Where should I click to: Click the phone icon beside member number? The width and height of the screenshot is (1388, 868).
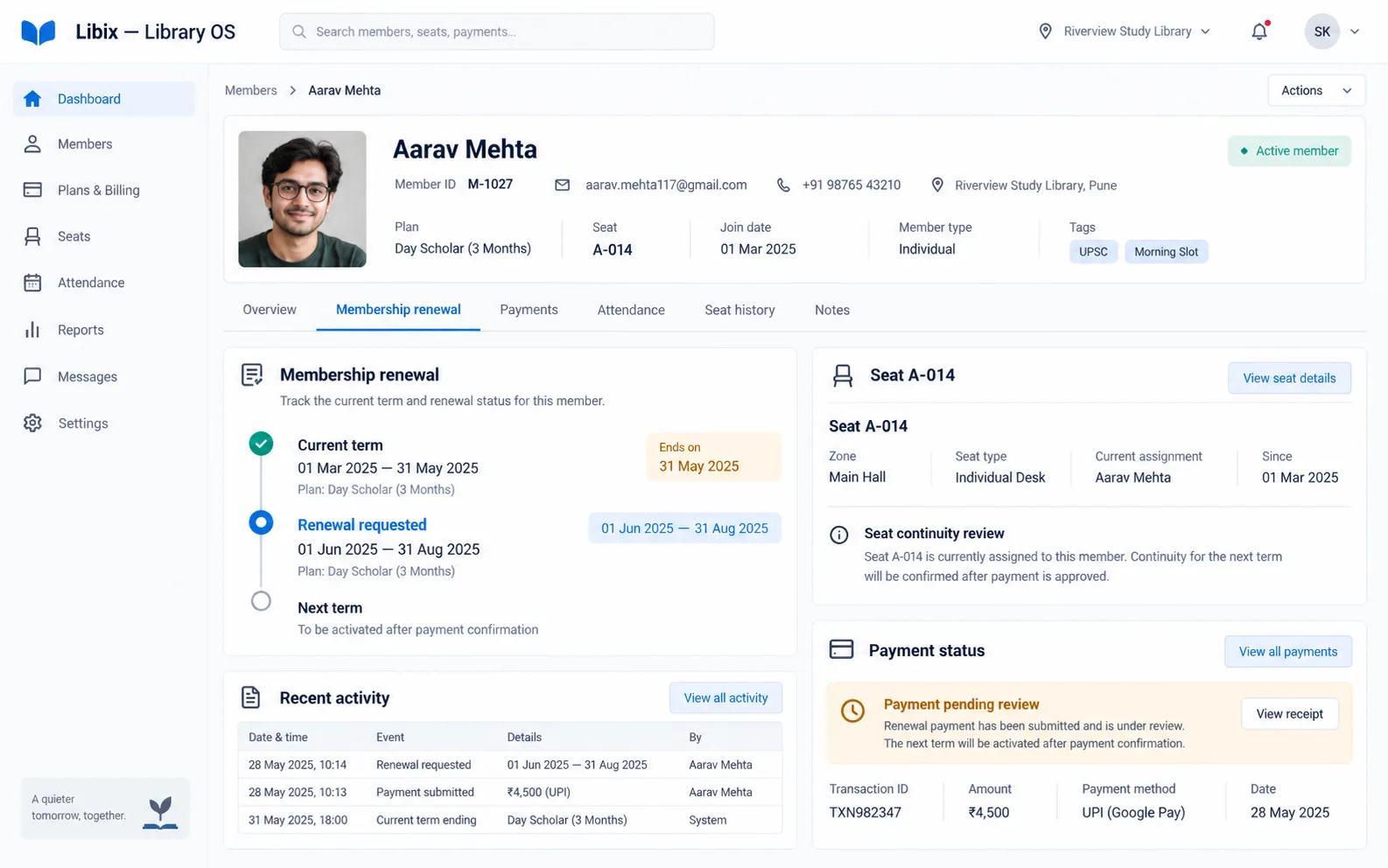(783, 185)
